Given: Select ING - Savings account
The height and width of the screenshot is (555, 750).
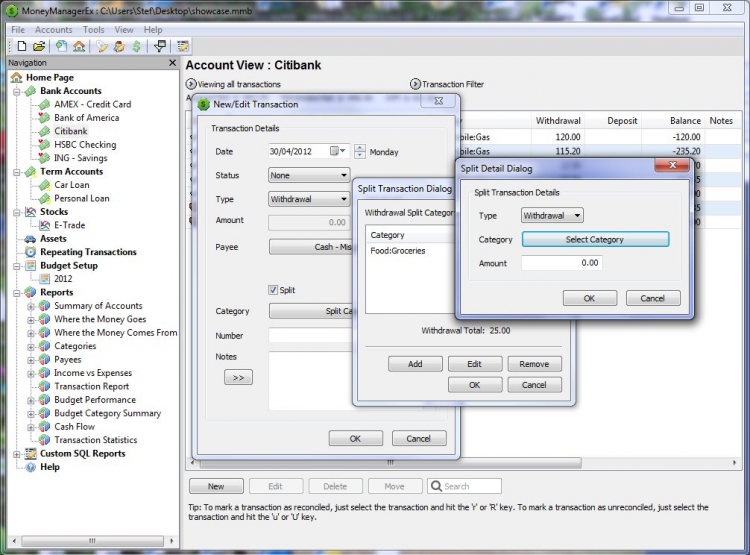Looking at the screenshot, I should pyautogui.click(x=80, y=157).
